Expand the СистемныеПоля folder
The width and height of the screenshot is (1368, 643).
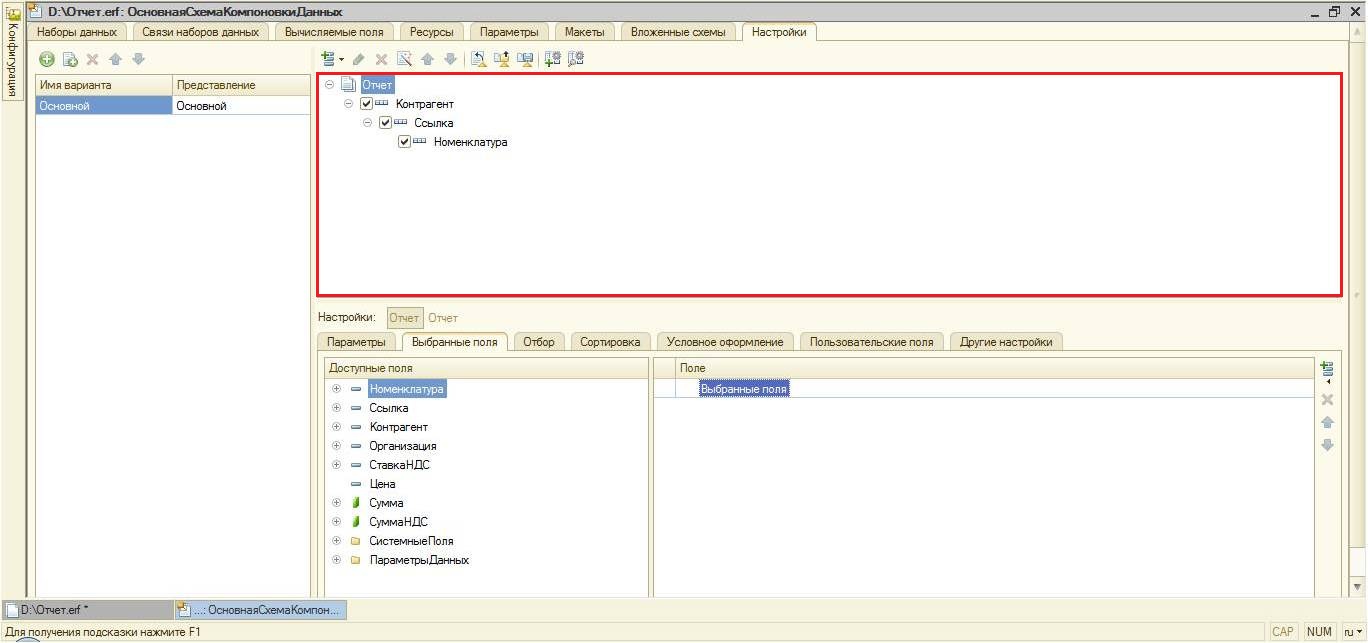[x=336, y=541]
